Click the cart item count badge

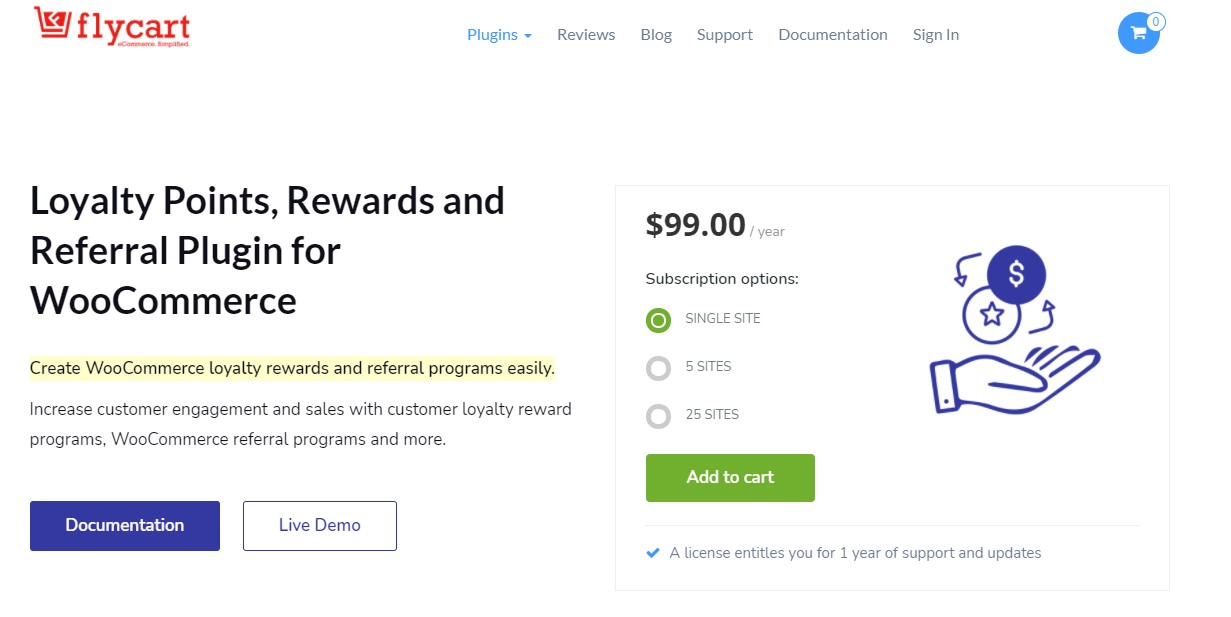point(1156,22)
